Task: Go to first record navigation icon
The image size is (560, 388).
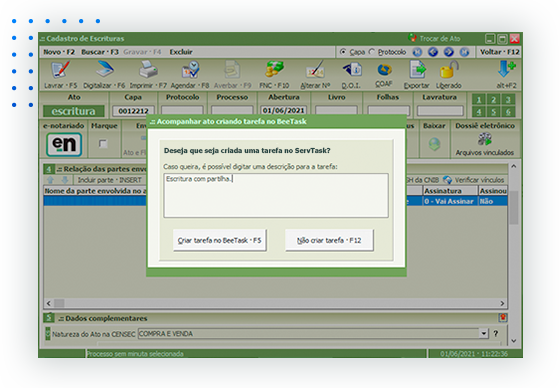Action: 417,52
